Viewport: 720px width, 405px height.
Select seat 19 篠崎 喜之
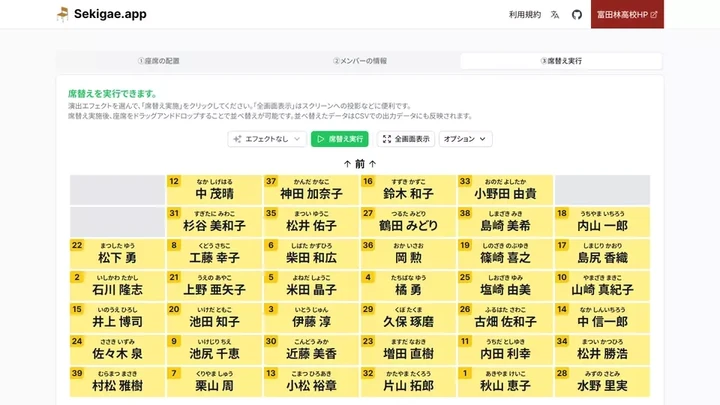pyautogui.click(x=505, y=254)
